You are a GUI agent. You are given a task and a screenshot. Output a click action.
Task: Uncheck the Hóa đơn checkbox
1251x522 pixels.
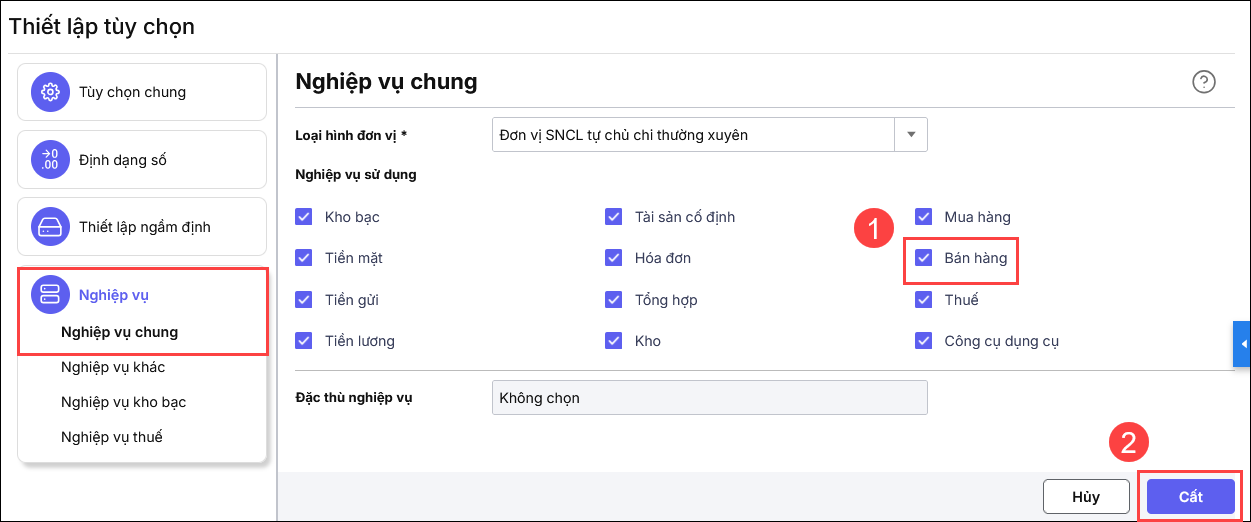tap(614, 259)
